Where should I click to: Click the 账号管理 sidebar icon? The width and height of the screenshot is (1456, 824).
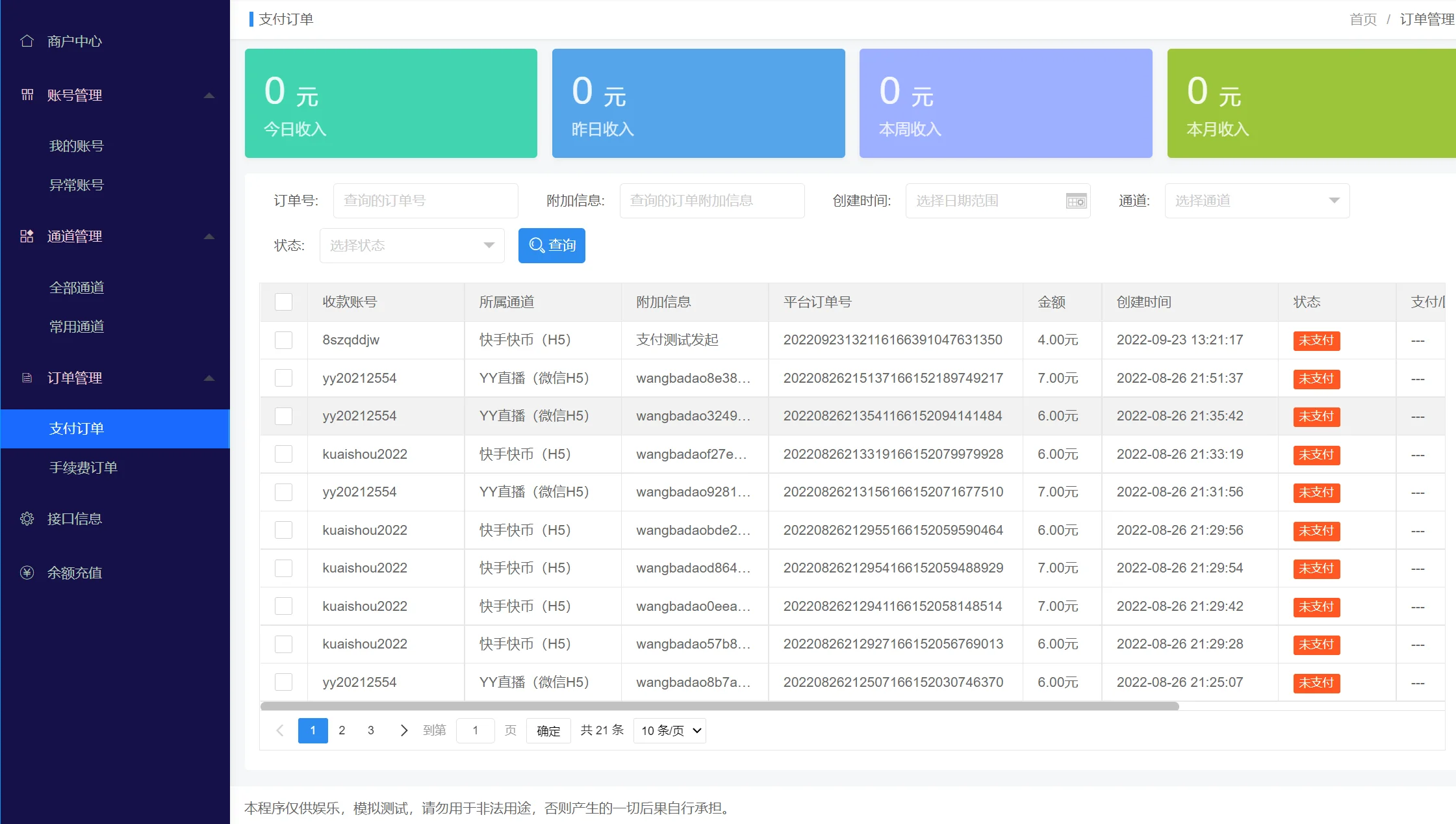point(27,95)
